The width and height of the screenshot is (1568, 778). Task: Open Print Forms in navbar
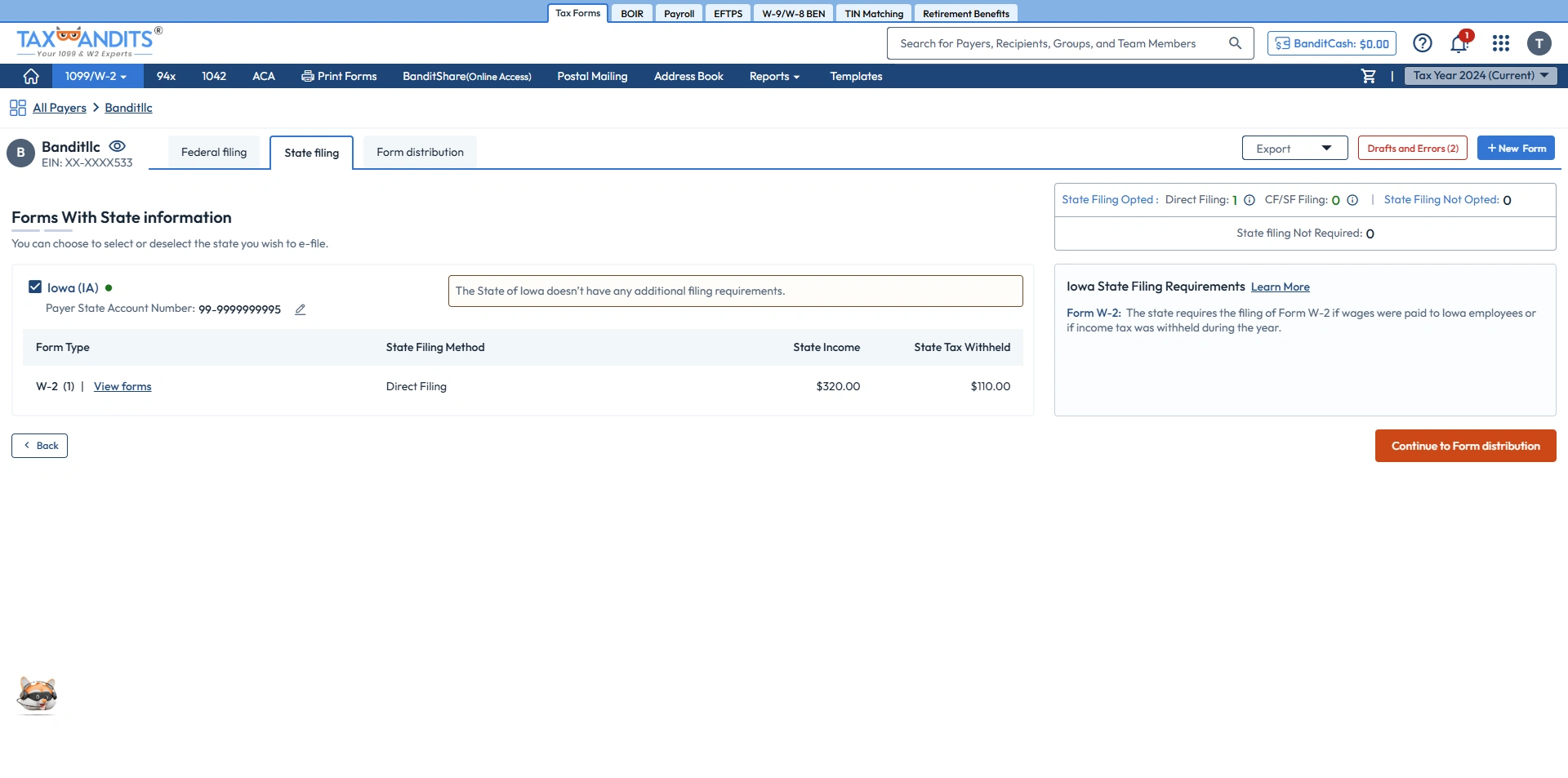(x=339, y=76)
